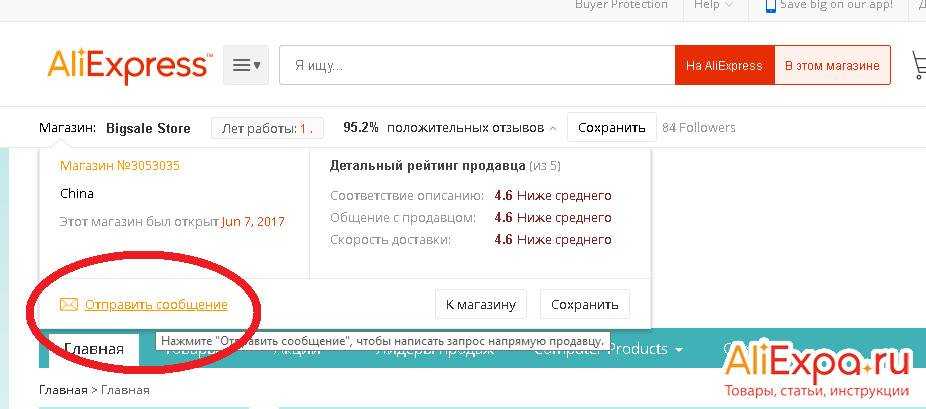Screen dimensions: 926x409
Task: Click the top Сохранить button near Followers
Action: 611,128
